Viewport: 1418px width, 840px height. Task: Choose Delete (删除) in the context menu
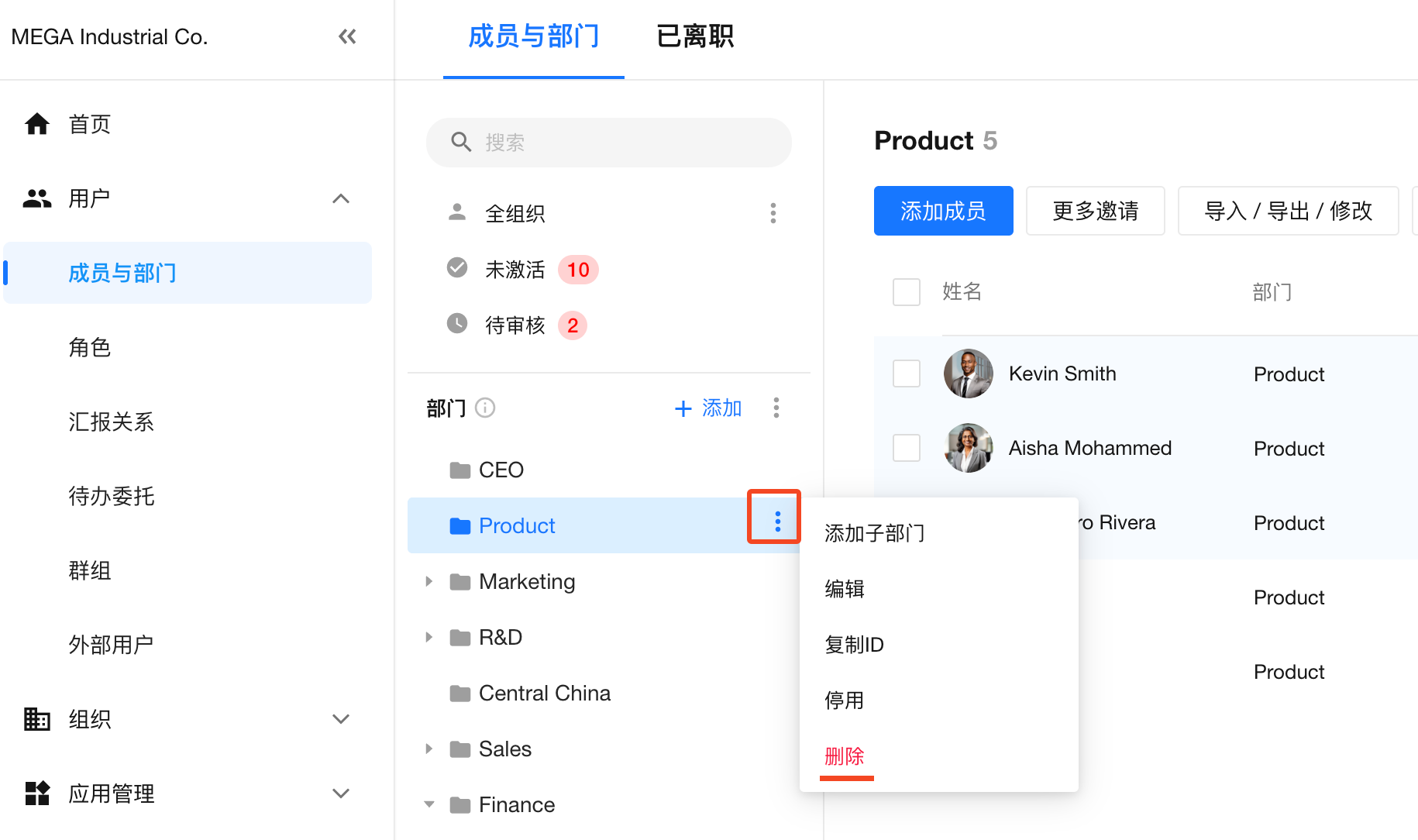845,756
